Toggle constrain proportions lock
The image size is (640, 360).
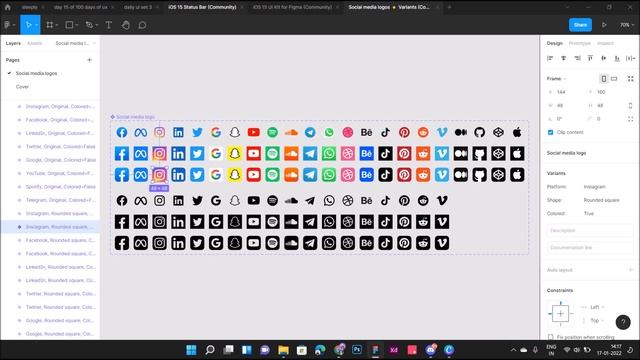tap(631, 105)
